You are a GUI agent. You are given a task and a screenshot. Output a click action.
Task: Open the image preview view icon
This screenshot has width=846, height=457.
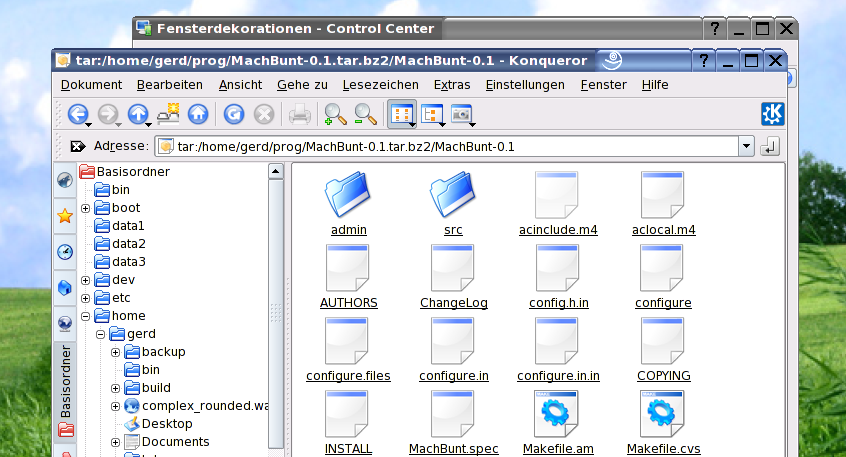pyautogui.click(x=462, y=114)
